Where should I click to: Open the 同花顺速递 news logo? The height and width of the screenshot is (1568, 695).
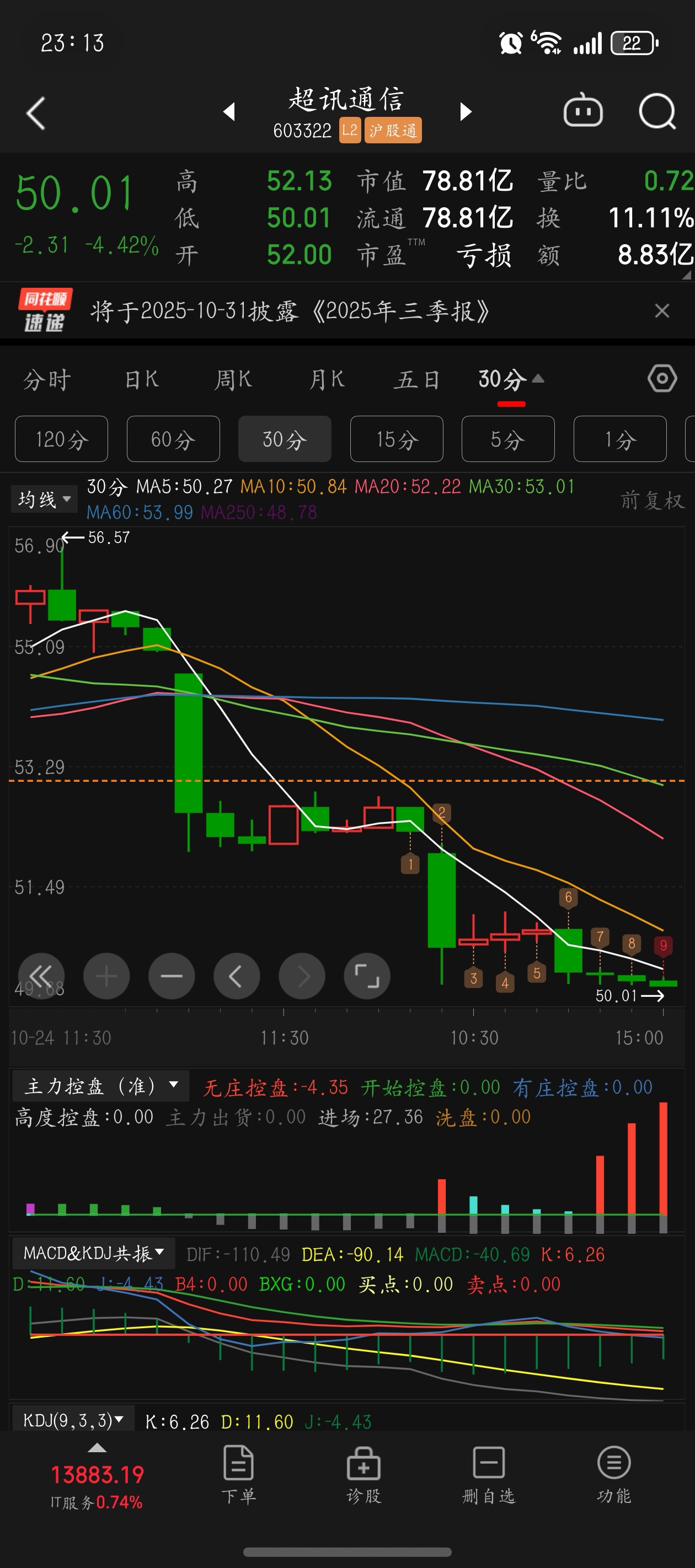coord(45,310)
